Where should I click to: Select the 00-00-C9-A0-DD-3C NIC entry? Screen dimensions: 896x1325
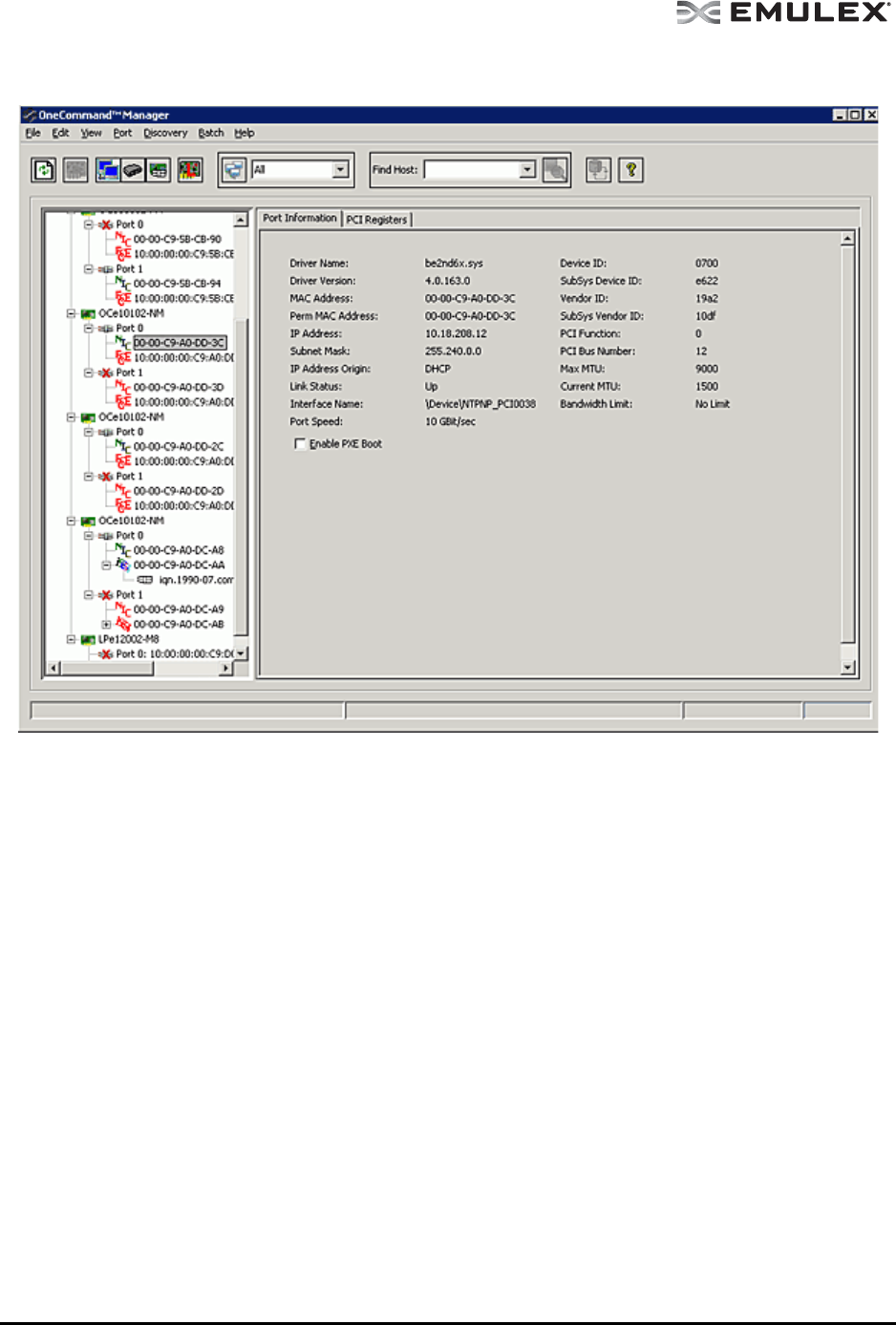coord(180,342)
